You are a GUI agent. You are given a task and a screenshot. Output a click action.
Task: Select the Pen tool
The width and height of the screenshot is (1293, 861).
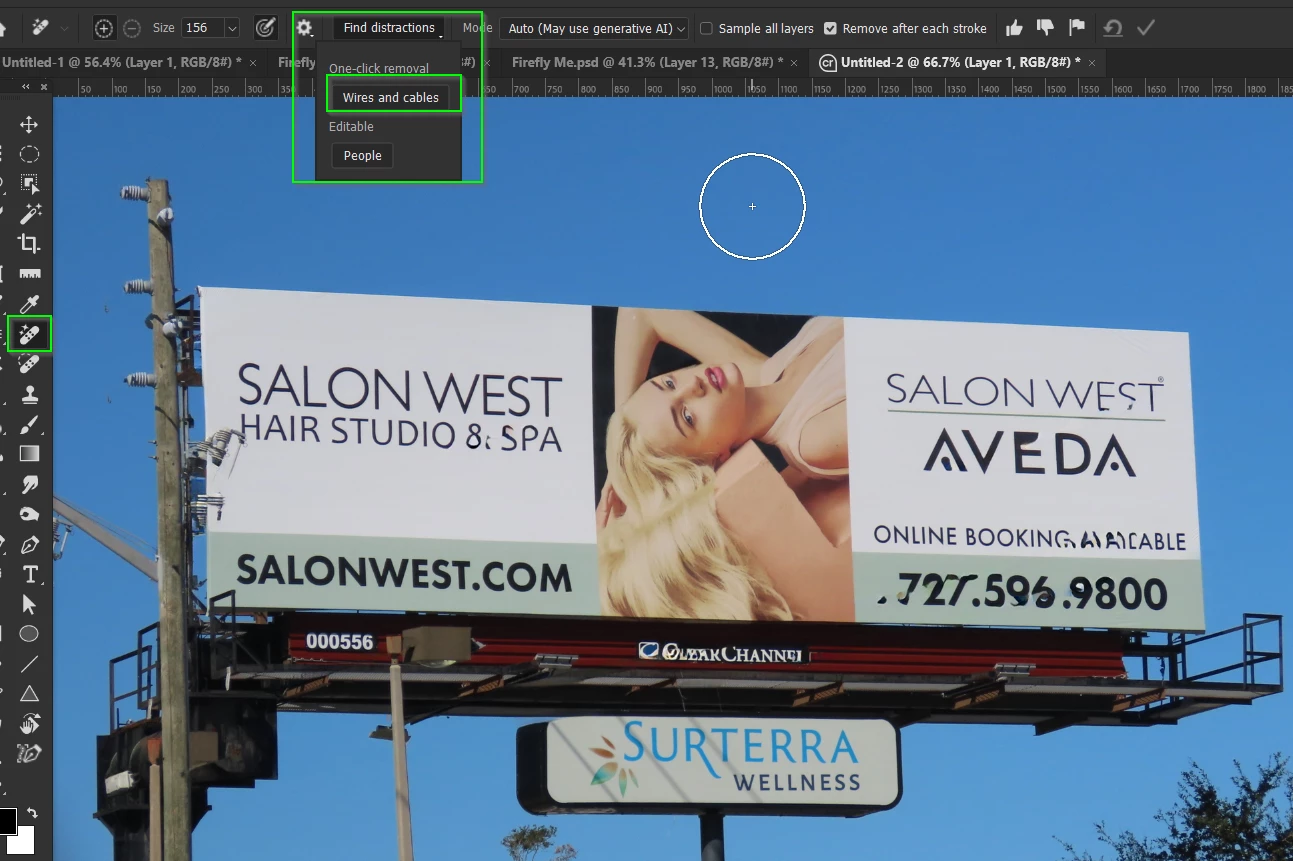pos(29,544)
